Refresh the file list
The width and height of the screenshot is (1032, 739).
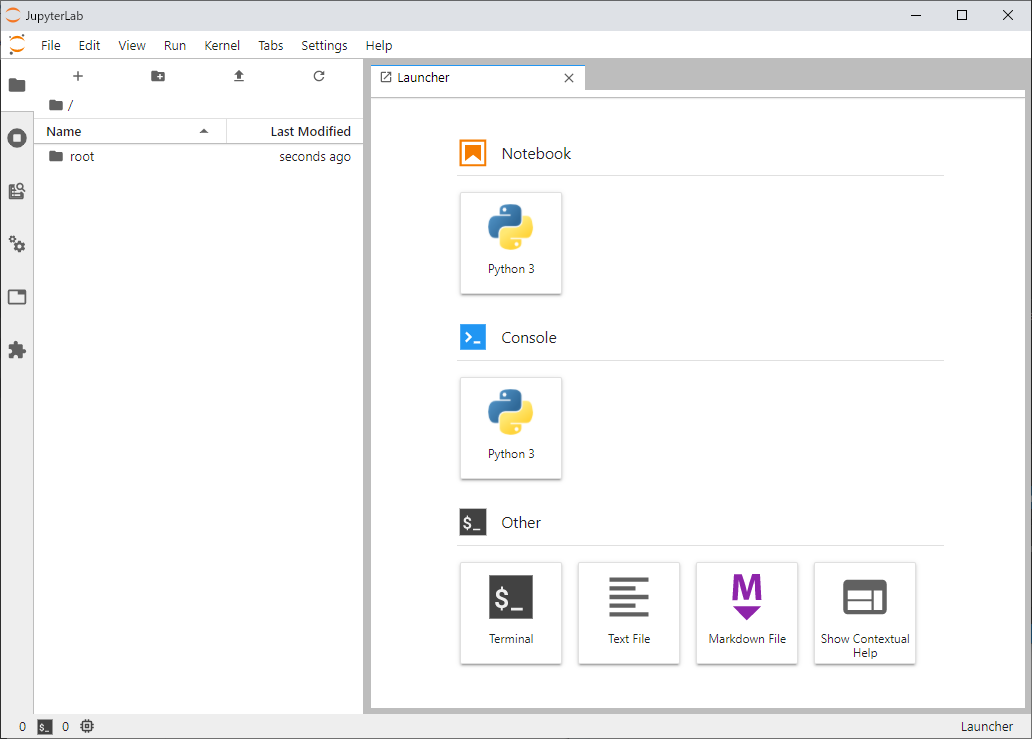(x=318, y=76)
